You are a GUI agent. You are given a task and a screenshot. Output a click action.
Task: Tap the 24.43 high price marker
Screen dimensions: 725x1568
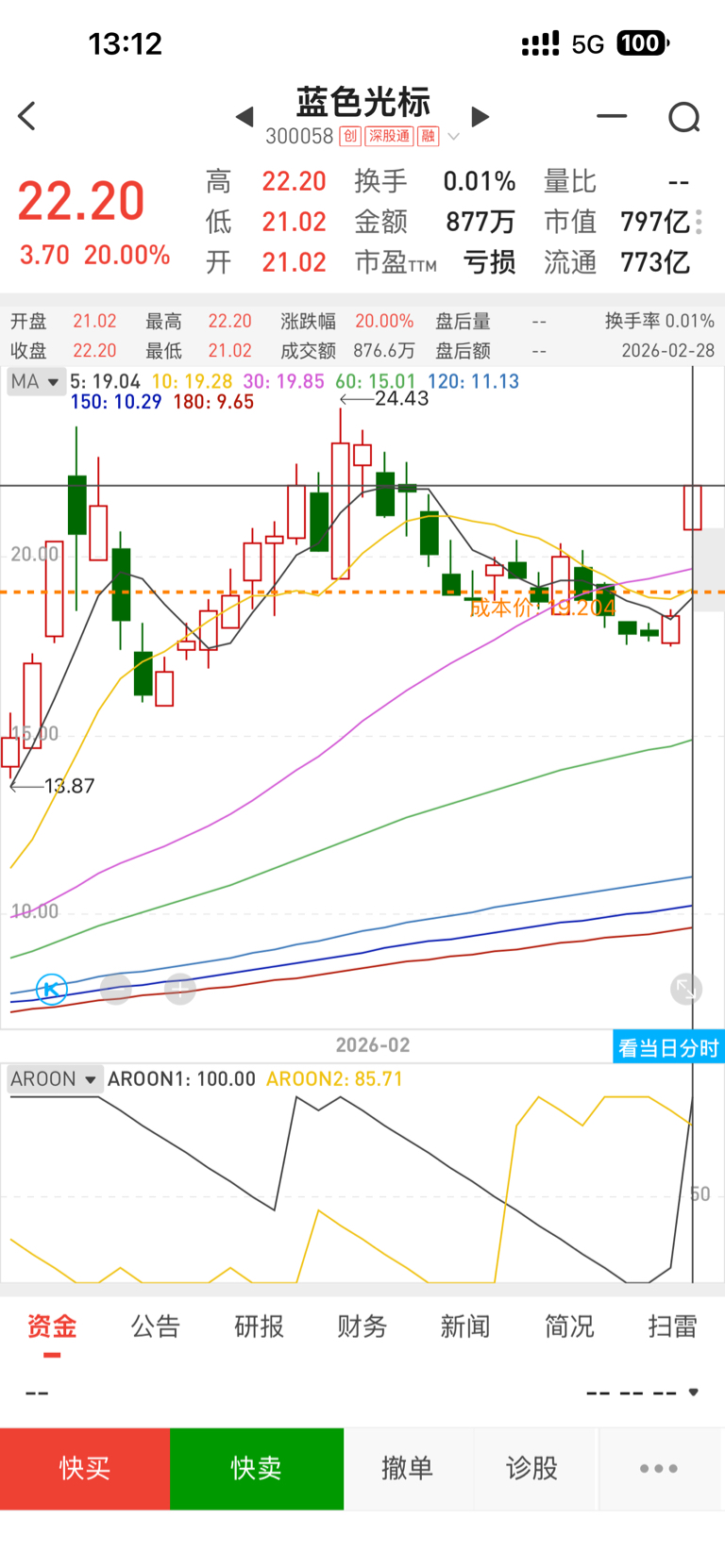[401, 398]
